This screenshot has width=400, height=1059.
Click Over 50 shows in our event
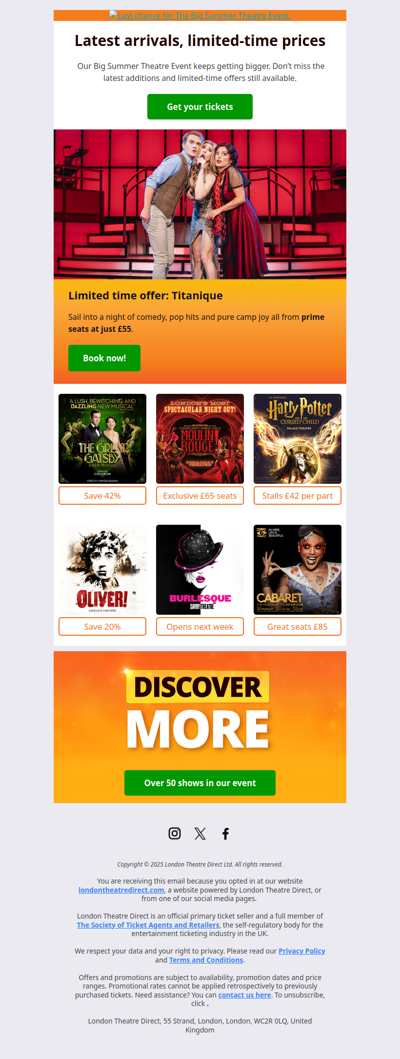click(200, 783)
